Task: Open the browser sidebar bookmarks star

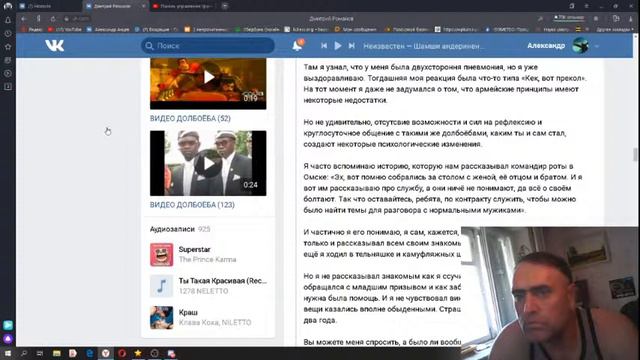Action: (x=8, y=47)
